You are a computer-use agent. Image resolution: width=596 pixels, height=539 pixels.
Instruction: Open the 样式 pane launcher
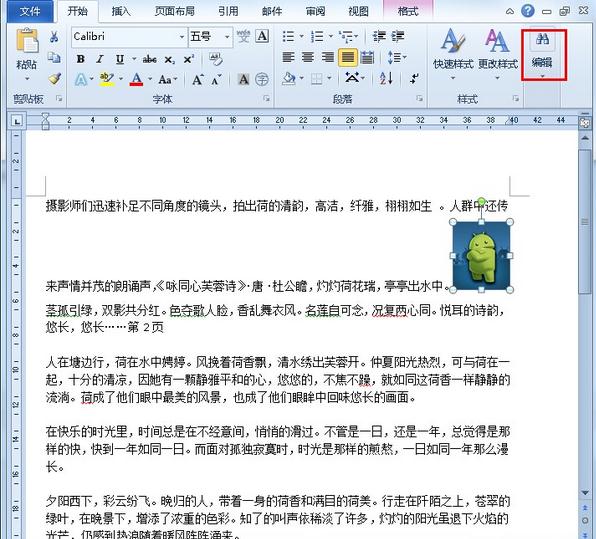click(x=516, y=98)
